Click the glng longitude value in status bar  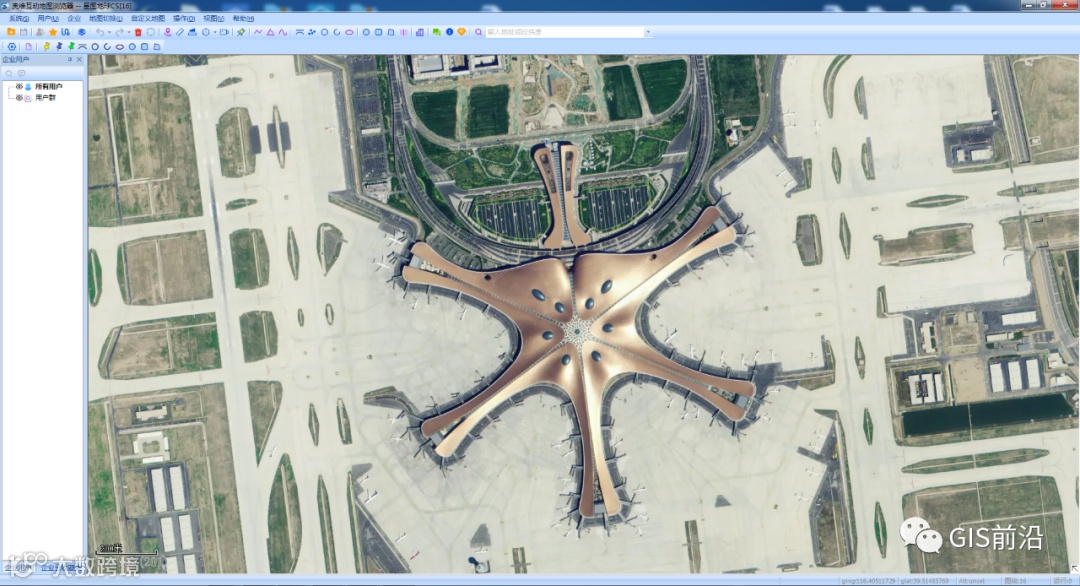coord(868,581)
